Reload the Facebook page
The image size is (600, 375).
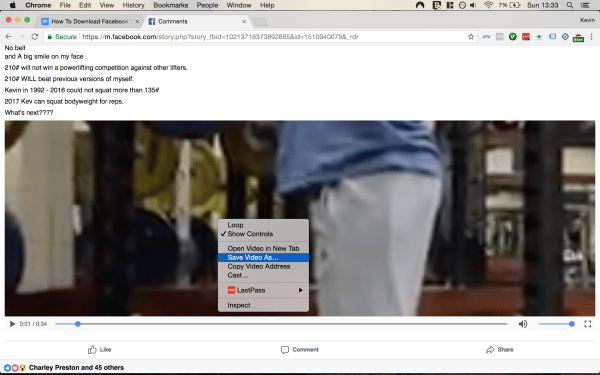coord(34,37)
